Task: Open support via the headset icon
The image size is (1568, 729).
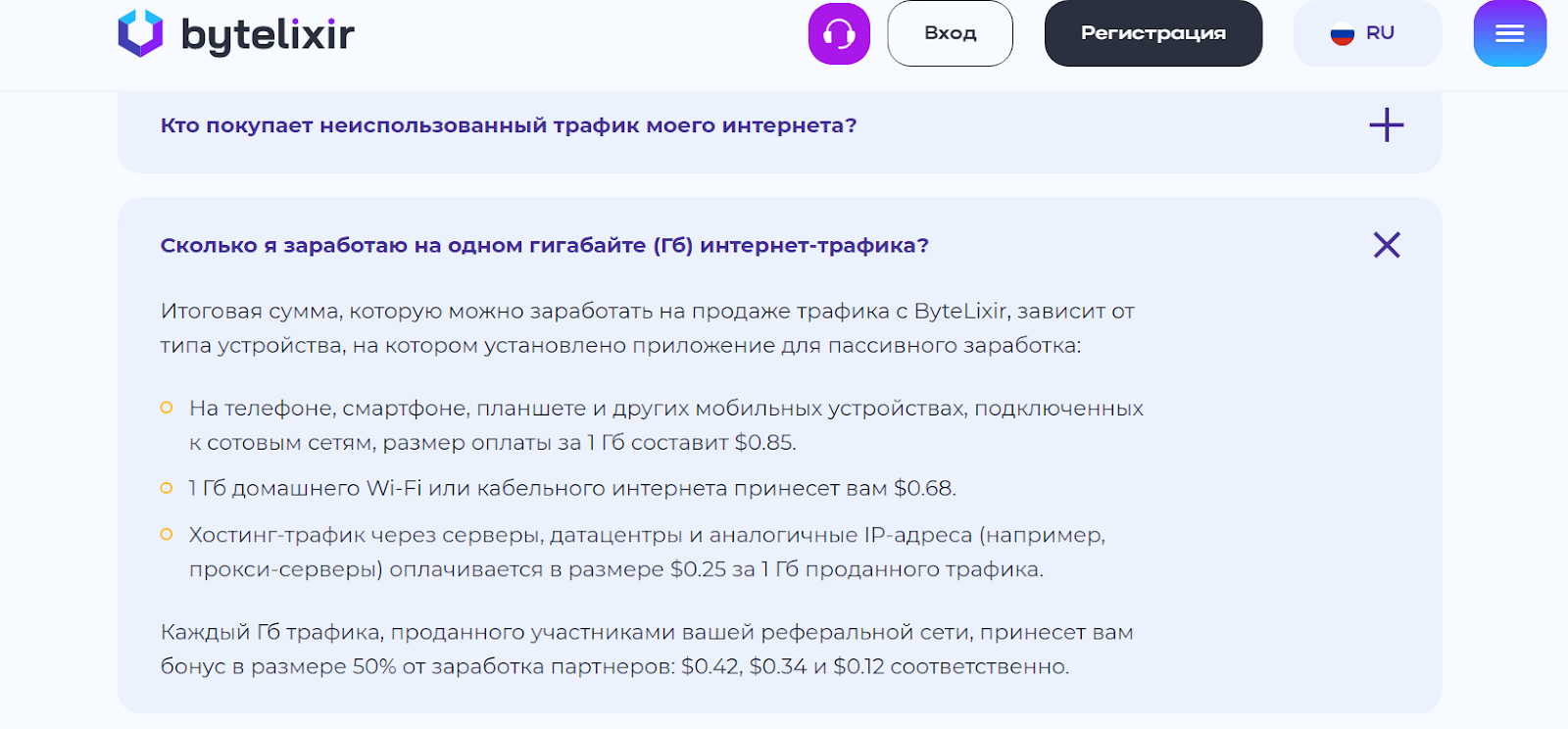Action: (x=839, y=34)
